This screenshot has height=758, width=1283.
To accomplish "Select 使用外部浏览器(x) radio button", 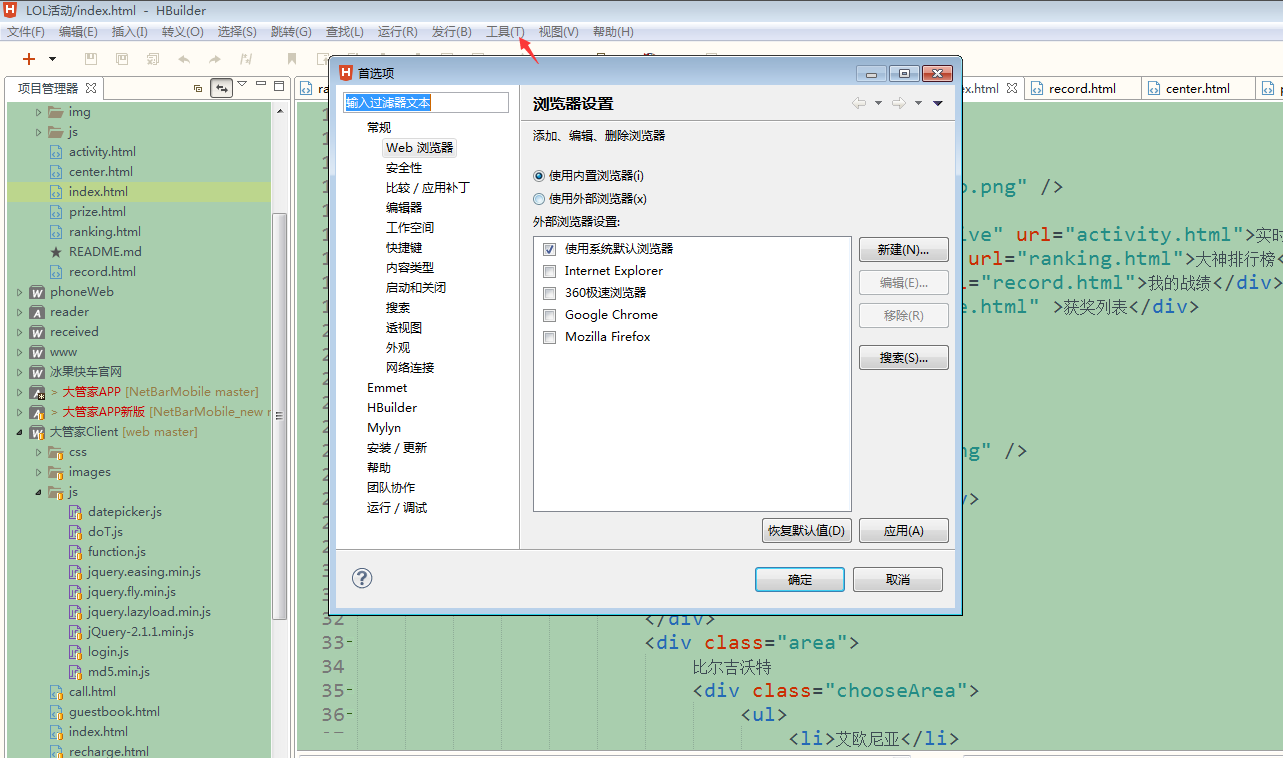I will point(539,199).
